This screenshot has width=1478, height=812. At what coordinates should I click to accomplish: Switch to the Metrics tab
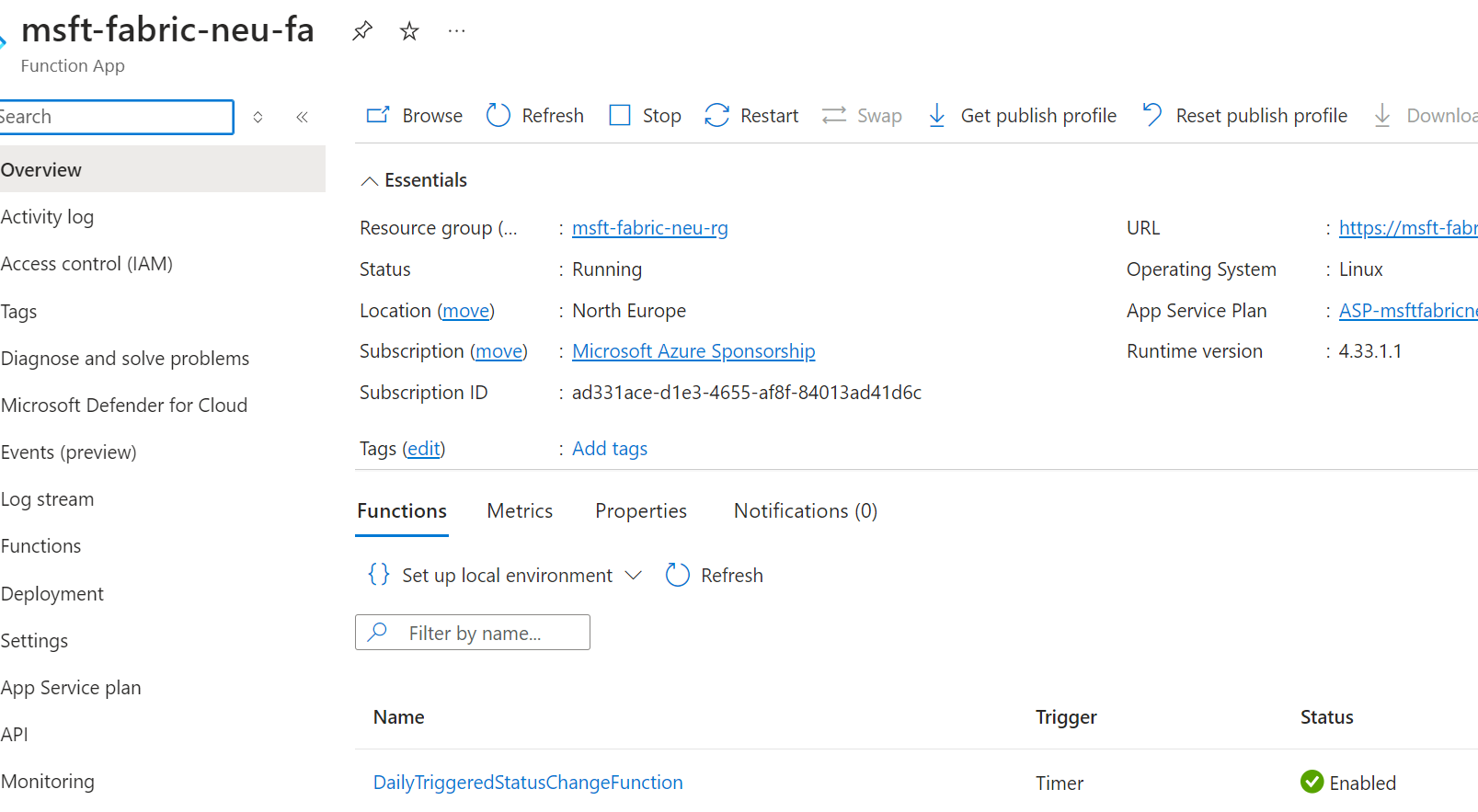(x=520, y=511)
